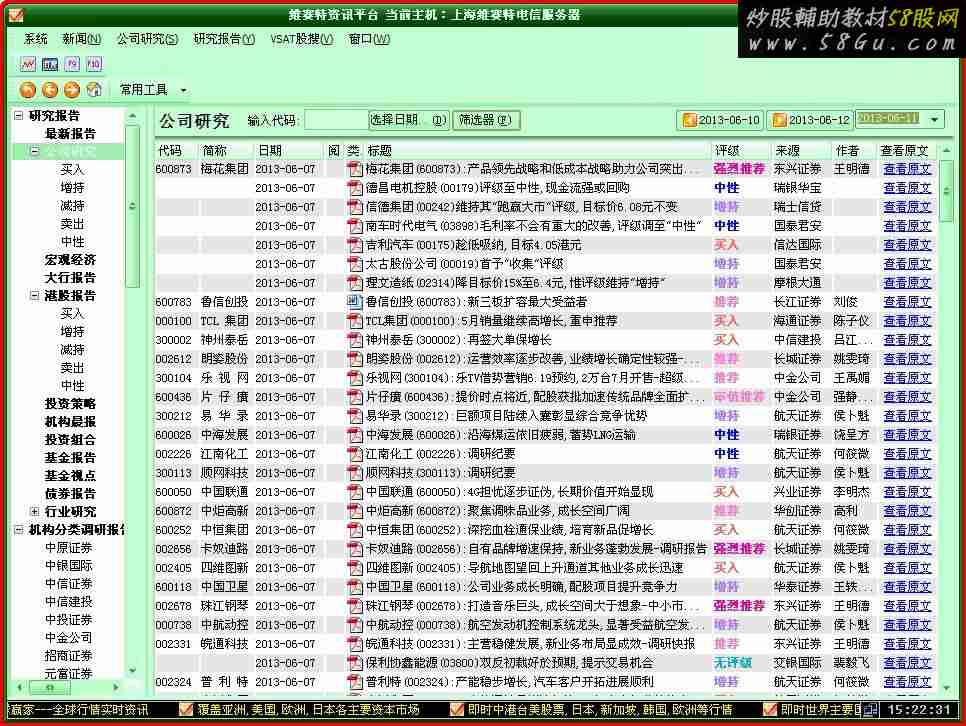Open the 常用工具 dropdown arrow

pos(184,91)
